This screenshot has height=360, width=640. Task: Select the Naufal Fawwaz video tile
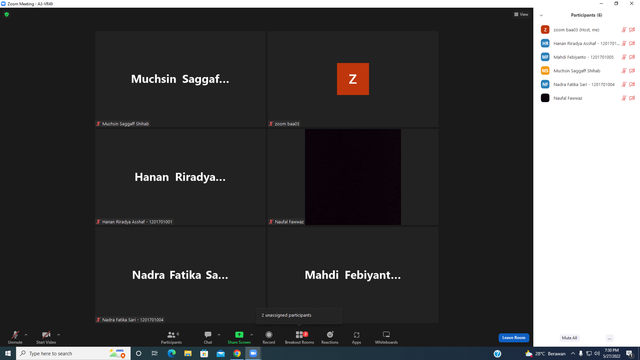(x=353, y=177)
